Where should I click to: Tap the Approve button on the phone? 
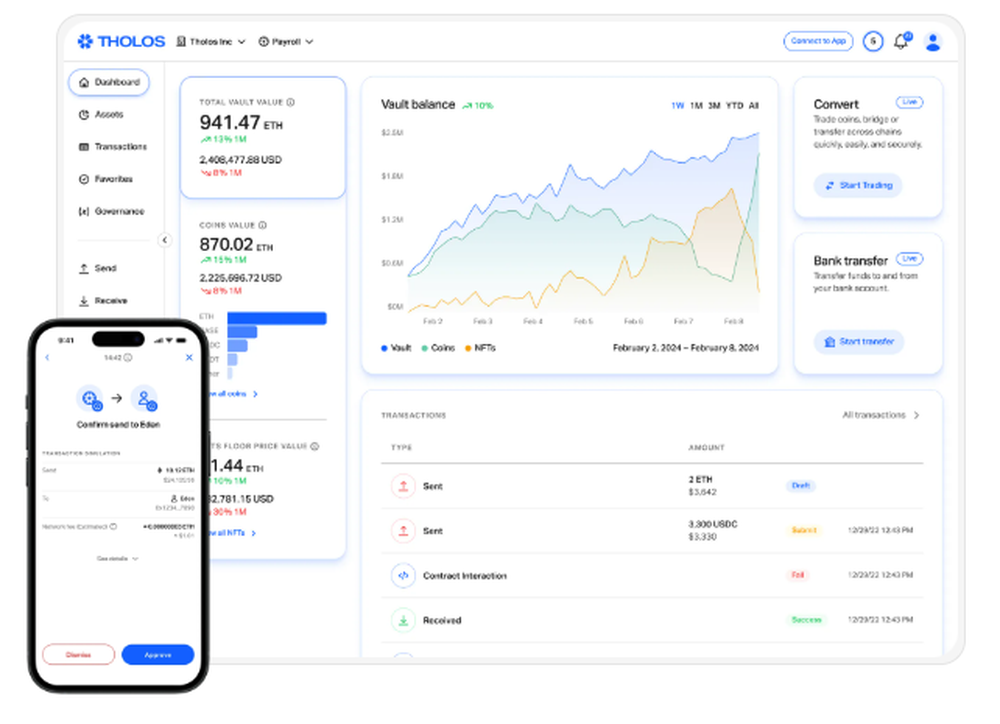point(158,654)
